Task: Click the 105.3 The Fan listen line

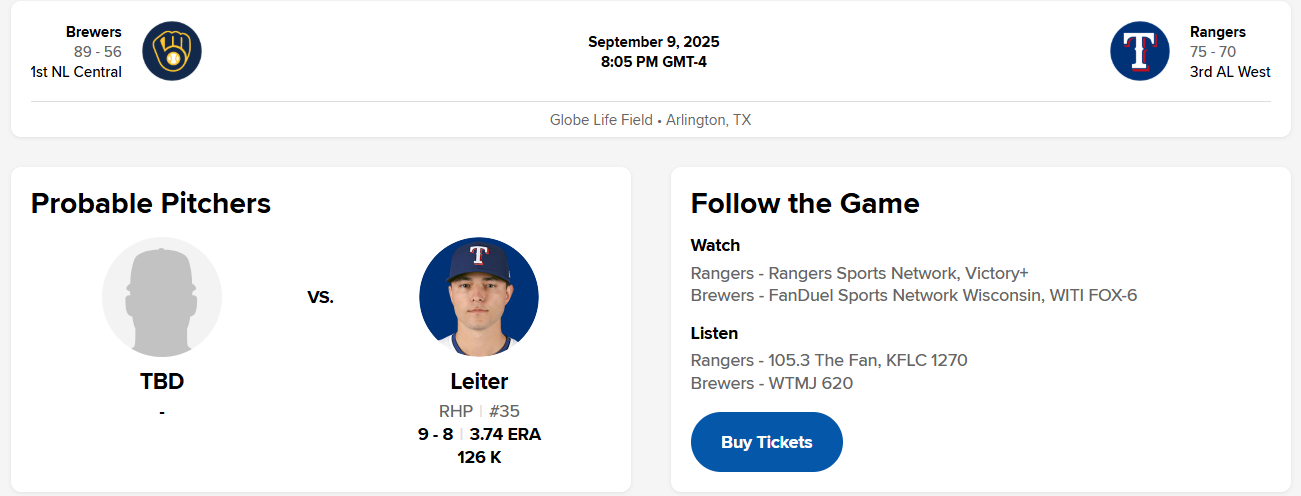Action: click(x=829, y=360)
